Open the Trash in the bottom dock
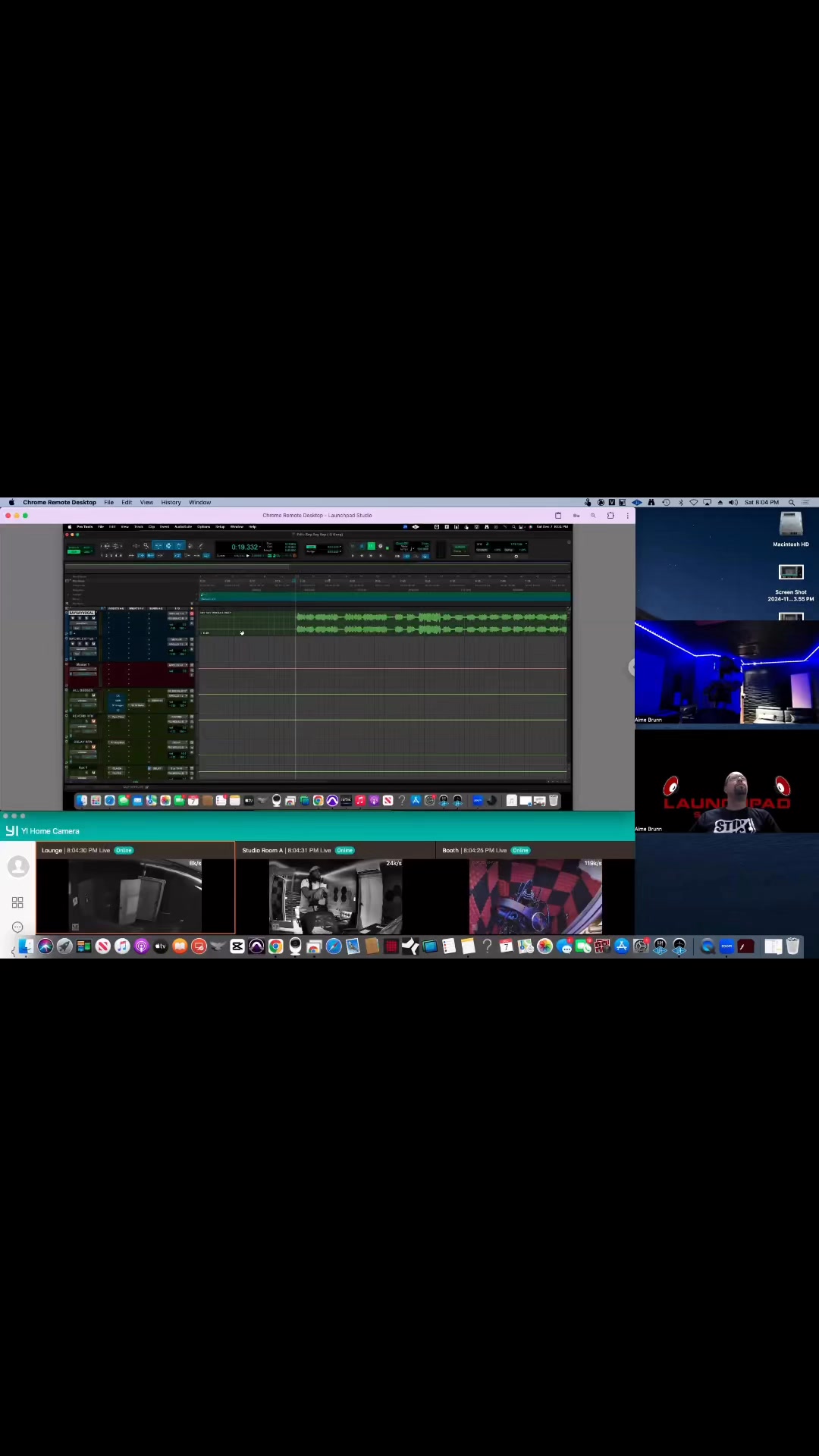 point(792,946)
